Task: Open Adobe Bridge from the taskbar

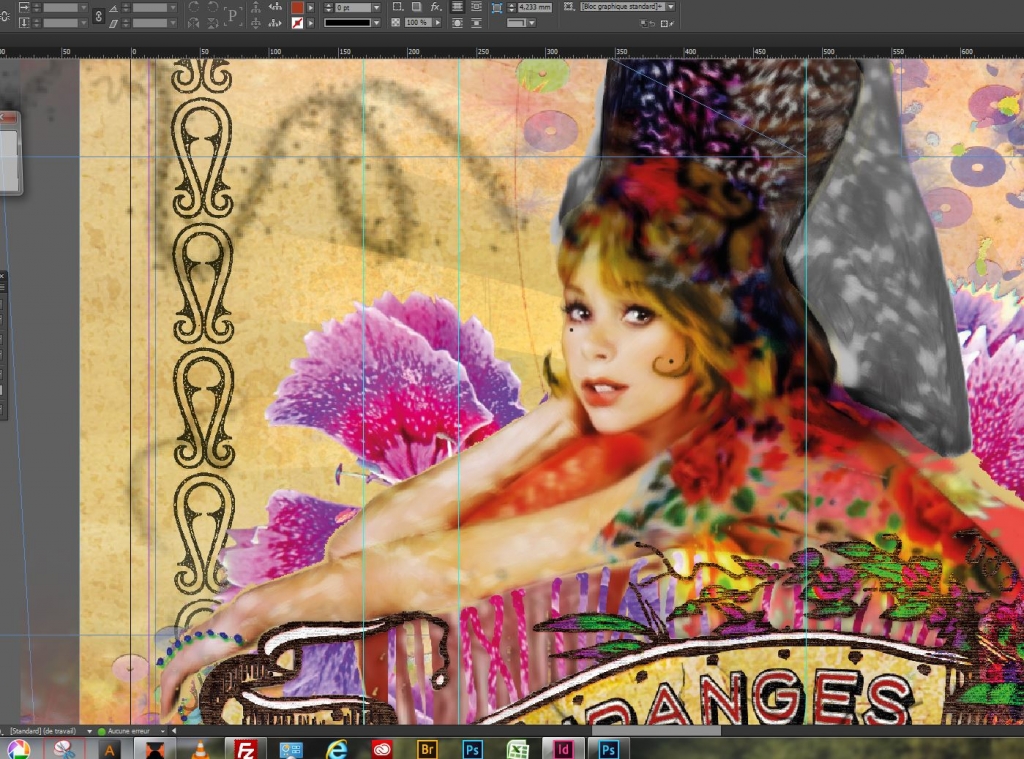Action: [x=427, y=749]
